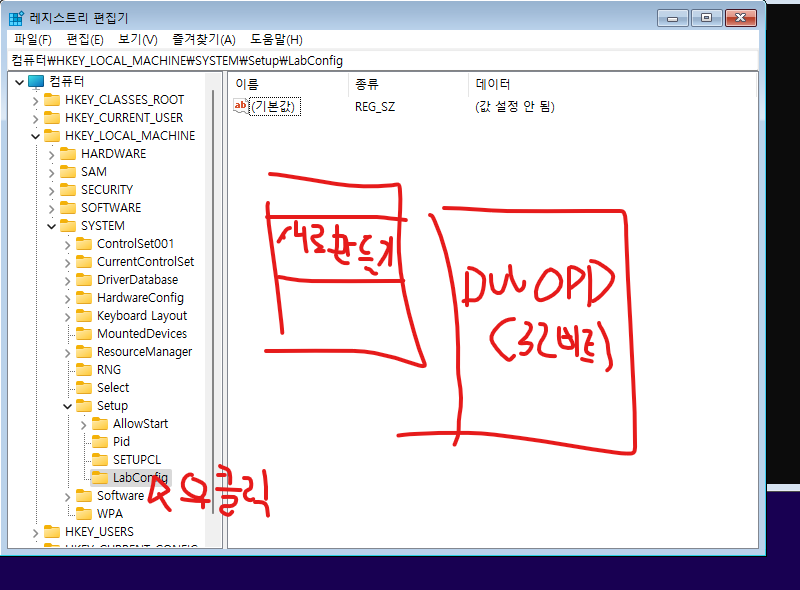The height and width of the screenshot is (590, 800).
Task: Expand HKEY_CLASSES_ROOT chevron
Action: click(35, 101)
